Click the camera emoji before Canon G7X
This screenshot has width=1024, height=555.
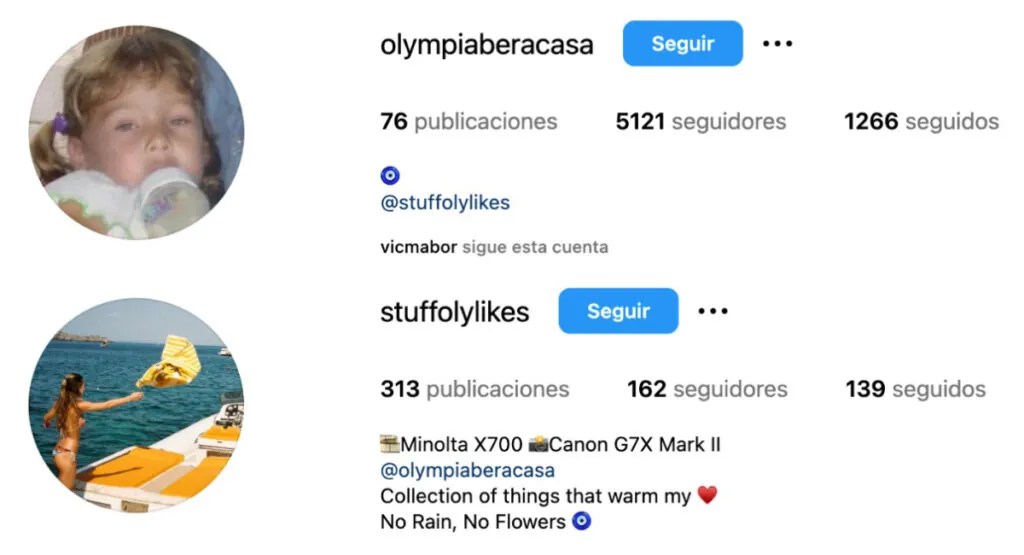point(538,445)
